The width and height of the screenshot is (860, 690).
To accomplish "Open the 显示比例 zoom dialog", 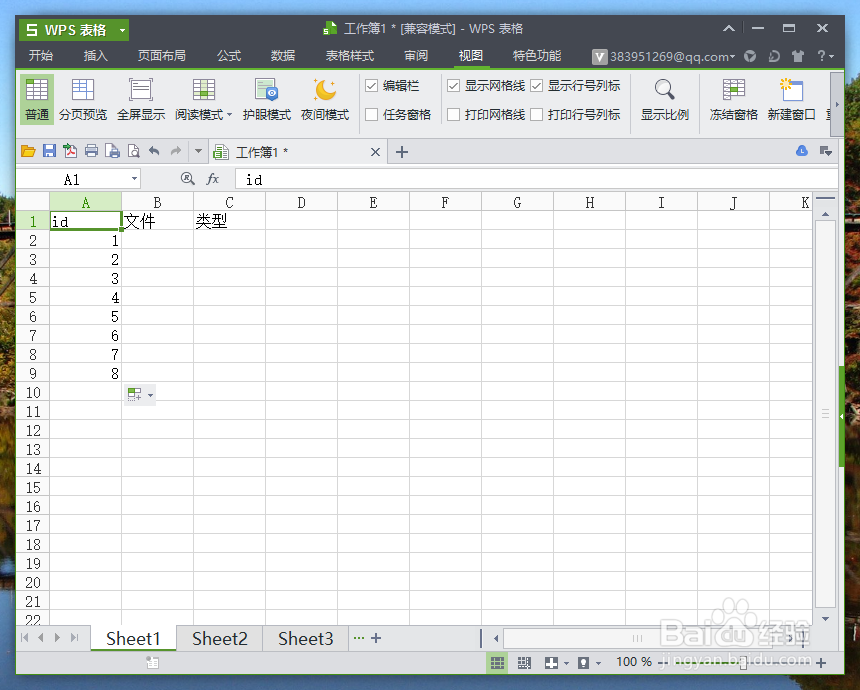I will pos(663,100).
